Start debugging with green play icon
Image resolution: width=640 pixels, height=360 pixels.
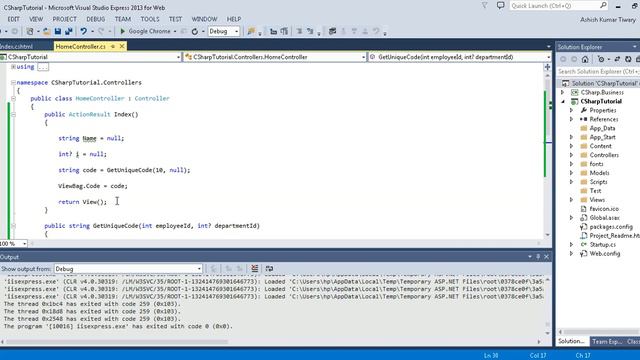pos(122,31)
